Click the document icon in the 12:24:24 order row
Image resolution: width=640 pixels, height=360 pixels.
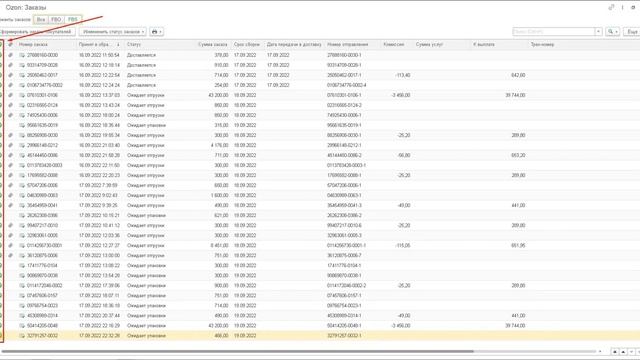click(x=22, y=85)
